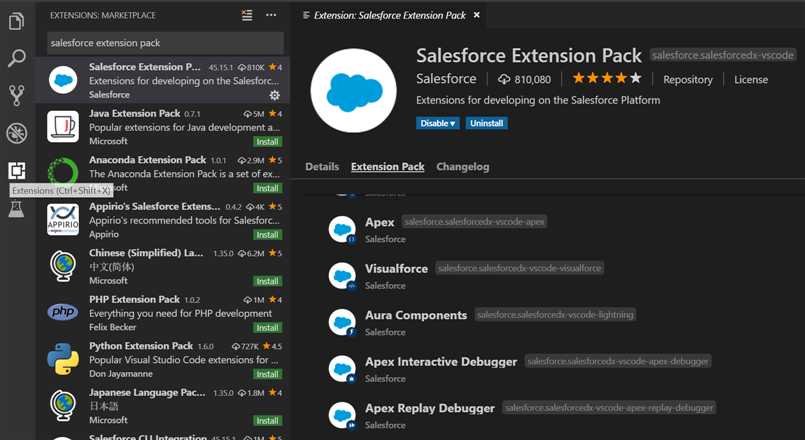Open the License link
The height and width of the screenshot is (440, 805).
(751, 80)
